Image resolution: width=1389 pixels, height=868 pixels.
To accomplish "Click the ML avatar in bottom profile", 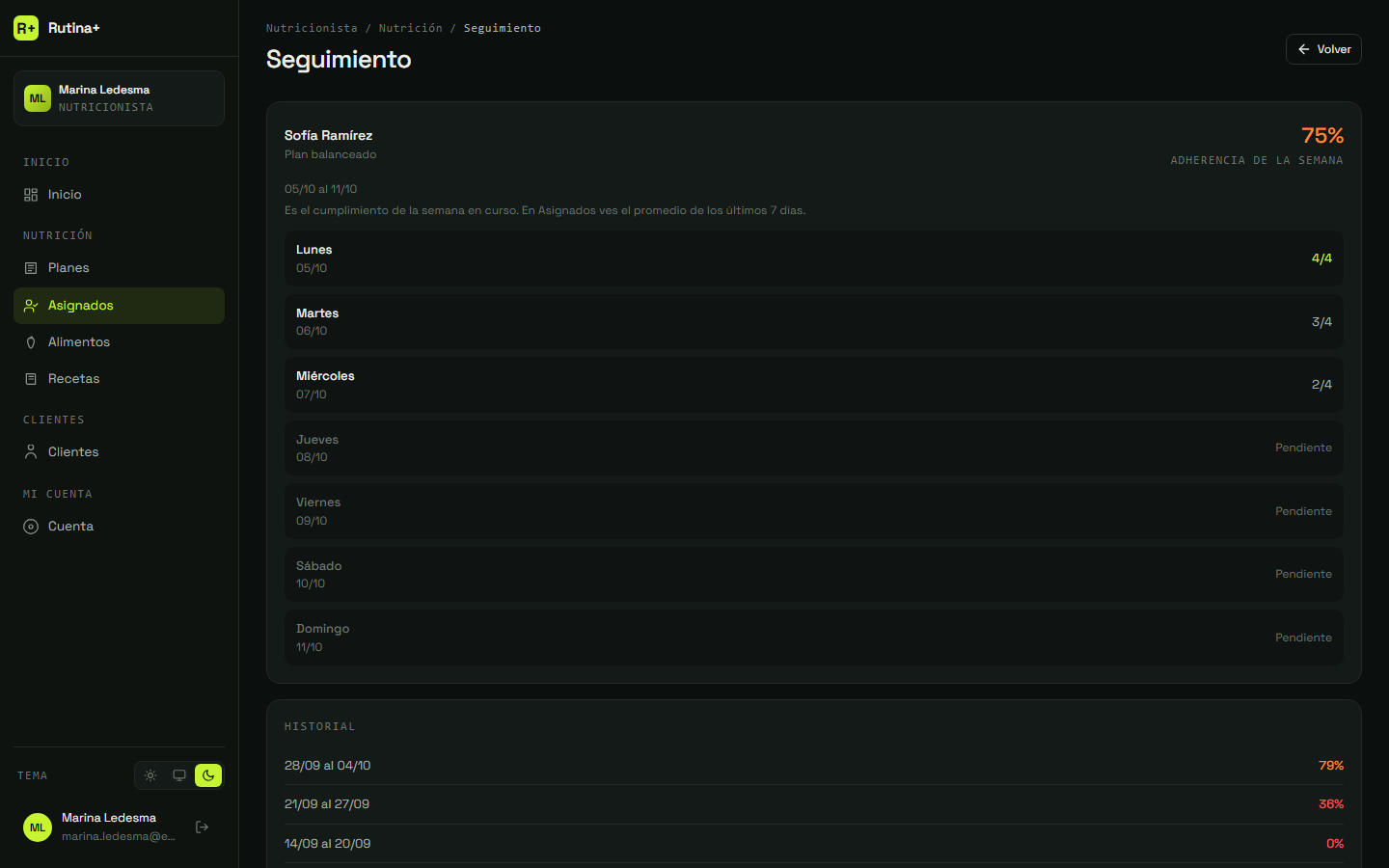I will [38, 827].
